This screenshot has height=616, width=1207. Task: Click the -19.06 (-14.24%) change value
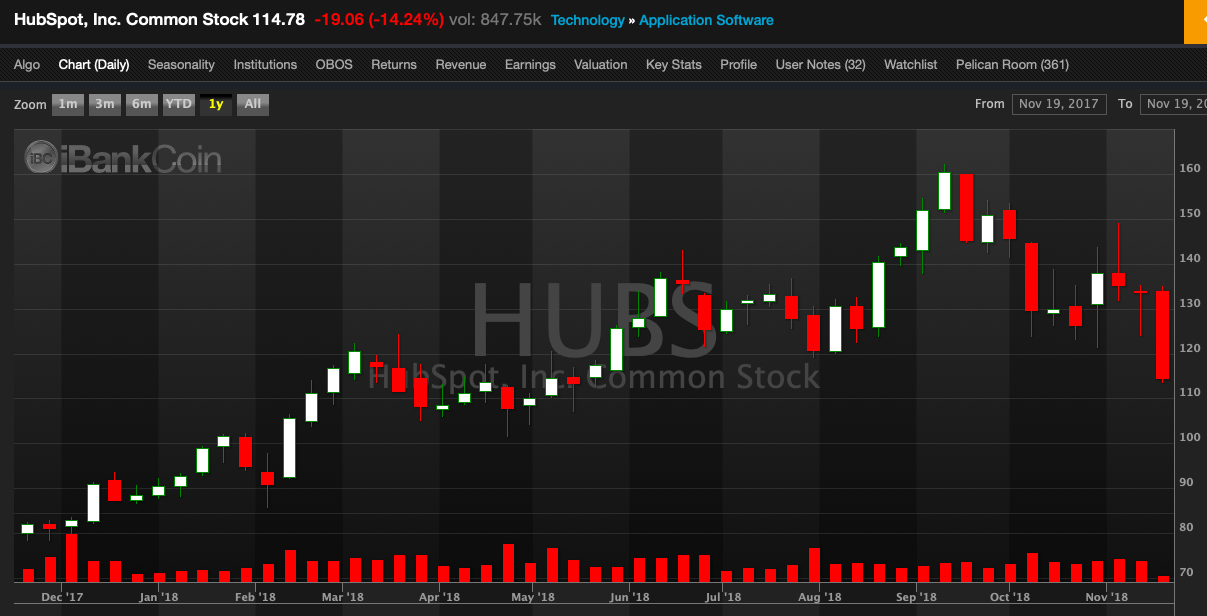(x=380, y=20)
